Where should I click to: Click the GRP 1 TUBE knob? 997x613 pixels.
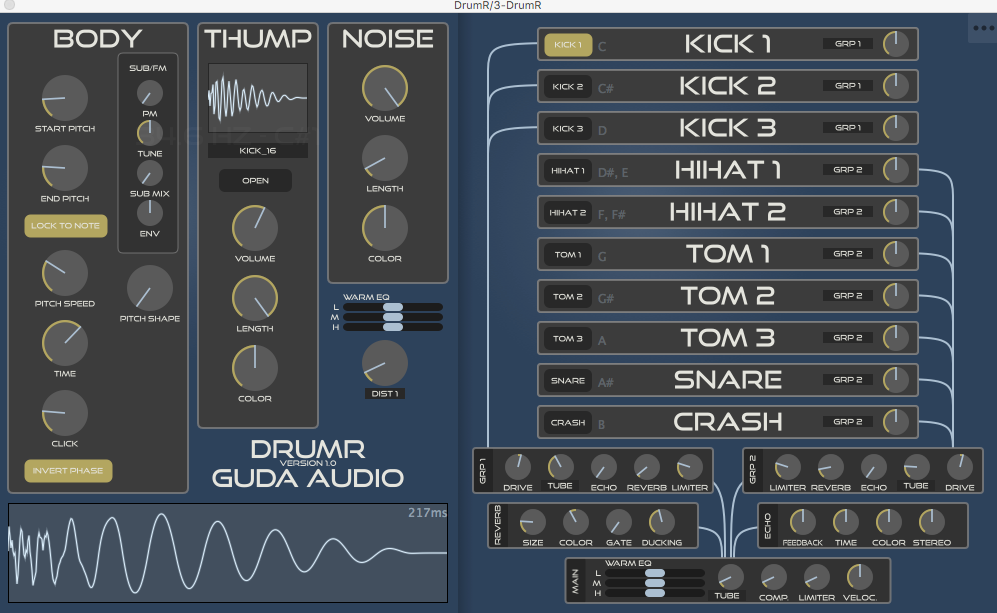coord(560,467)
